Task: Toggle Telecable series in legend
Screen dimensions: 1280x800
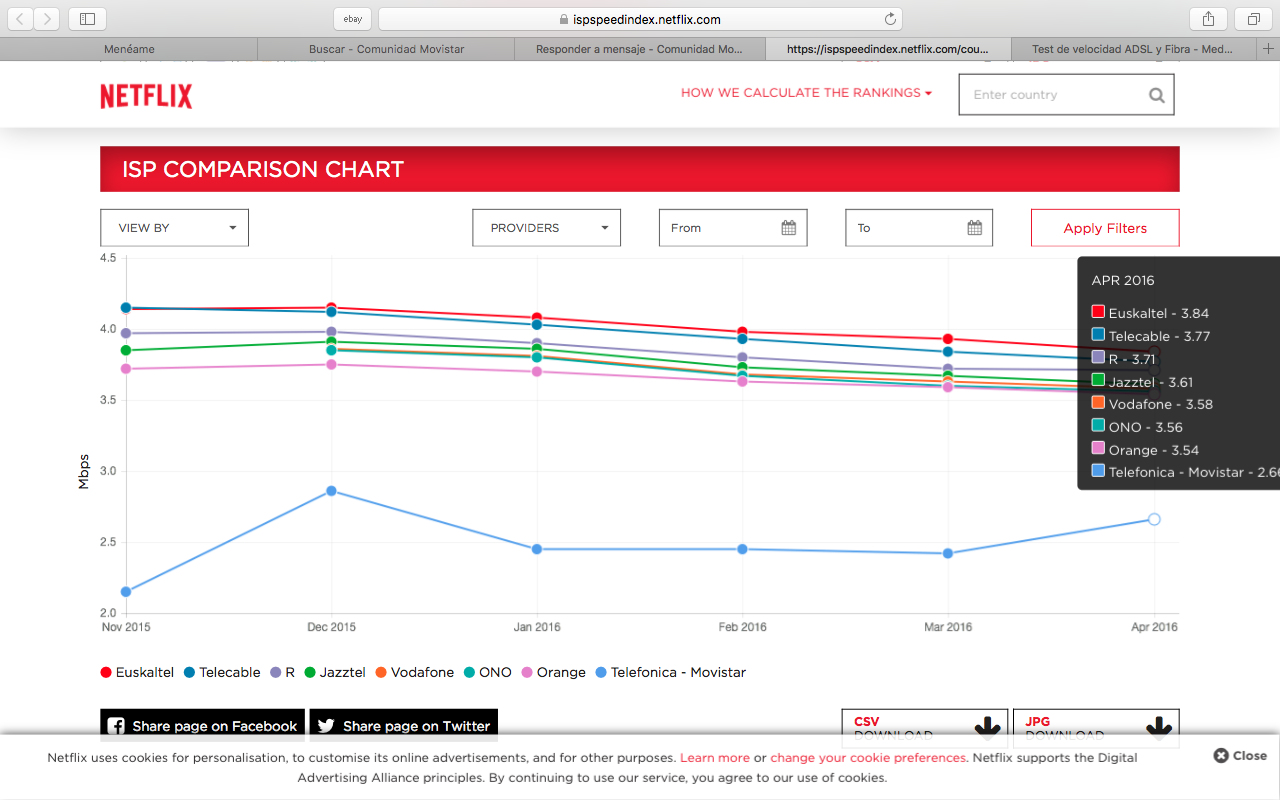Action: click(x=222, y=672)
